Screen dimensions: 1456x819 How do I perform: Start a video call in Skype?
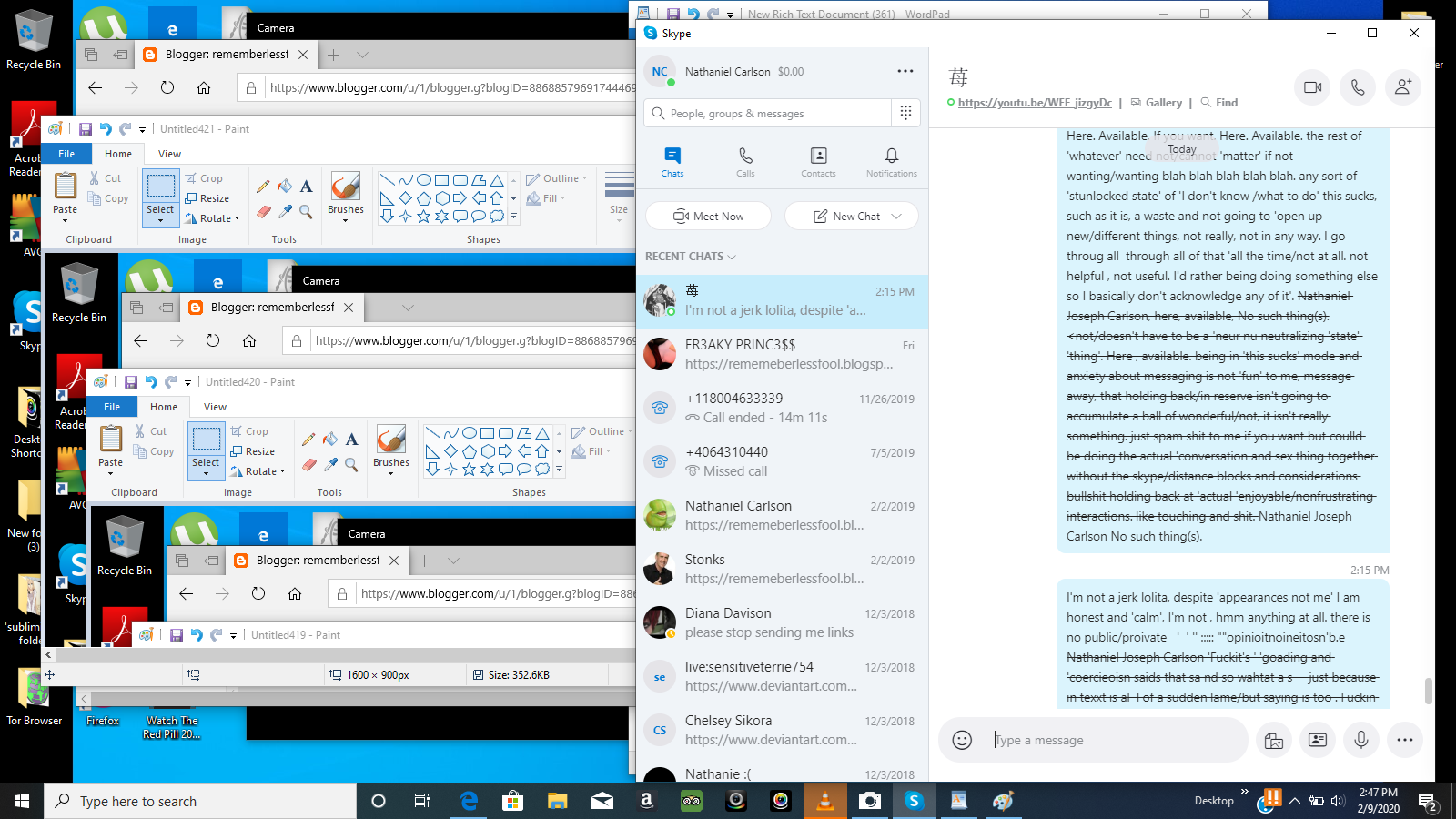click(1312, 87)
